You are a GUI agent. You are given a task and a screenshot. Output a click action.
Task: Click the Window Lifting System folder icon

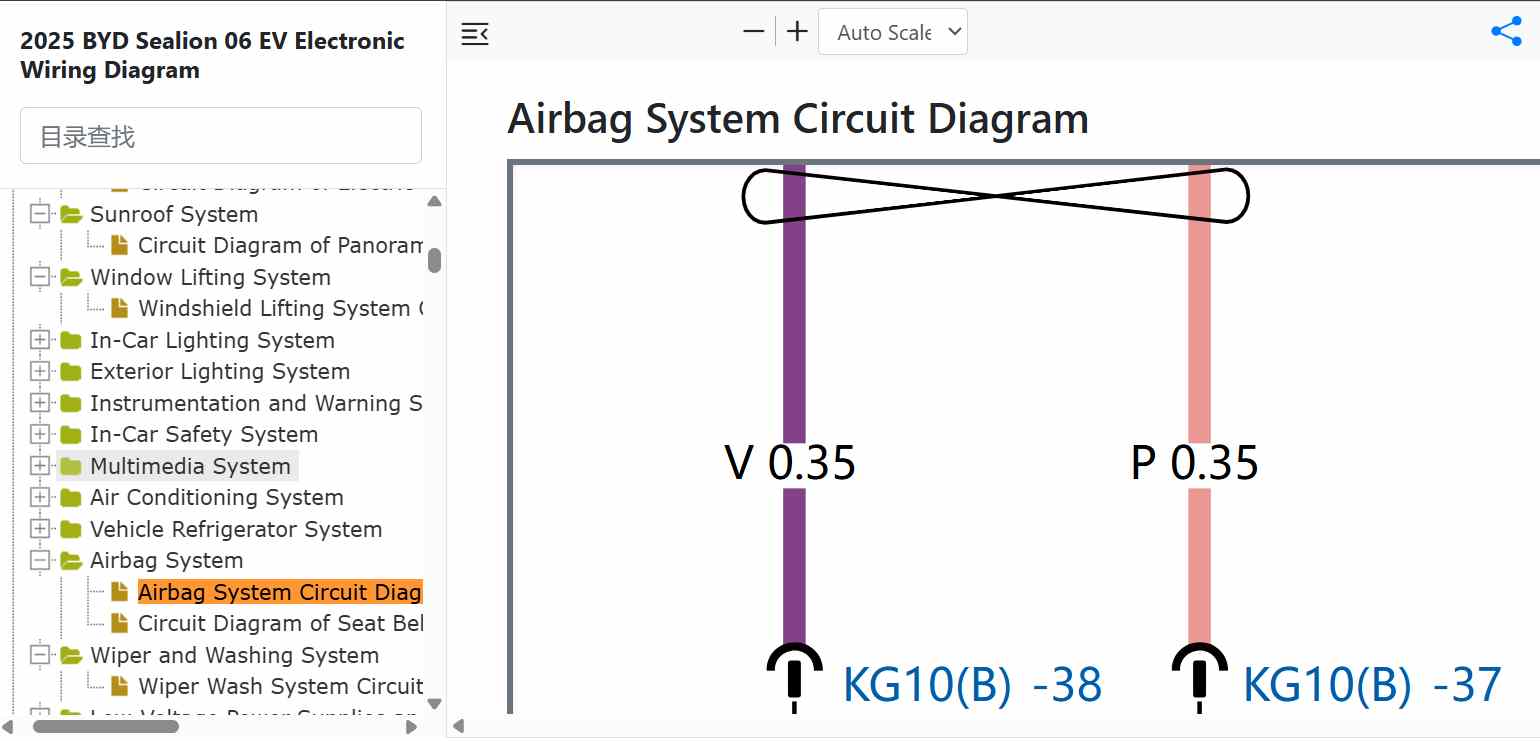click(x=70, y=277)
